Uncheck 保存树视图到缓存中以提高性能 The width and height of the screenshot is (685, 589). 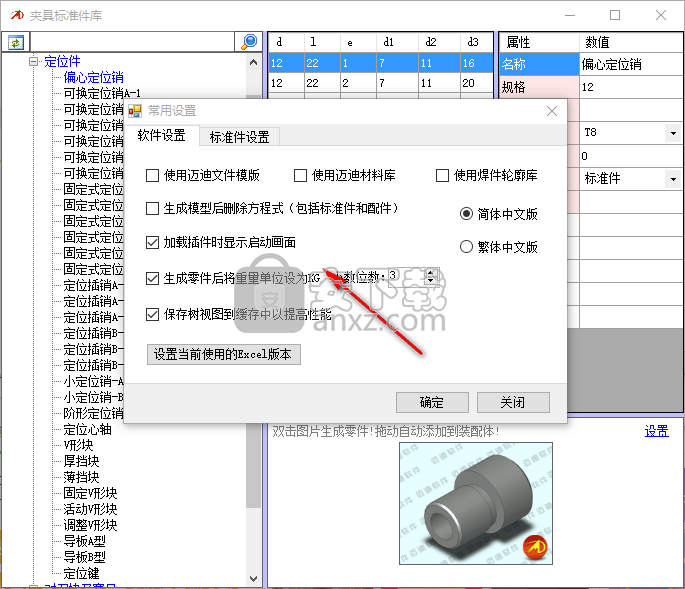pos(152,314)
